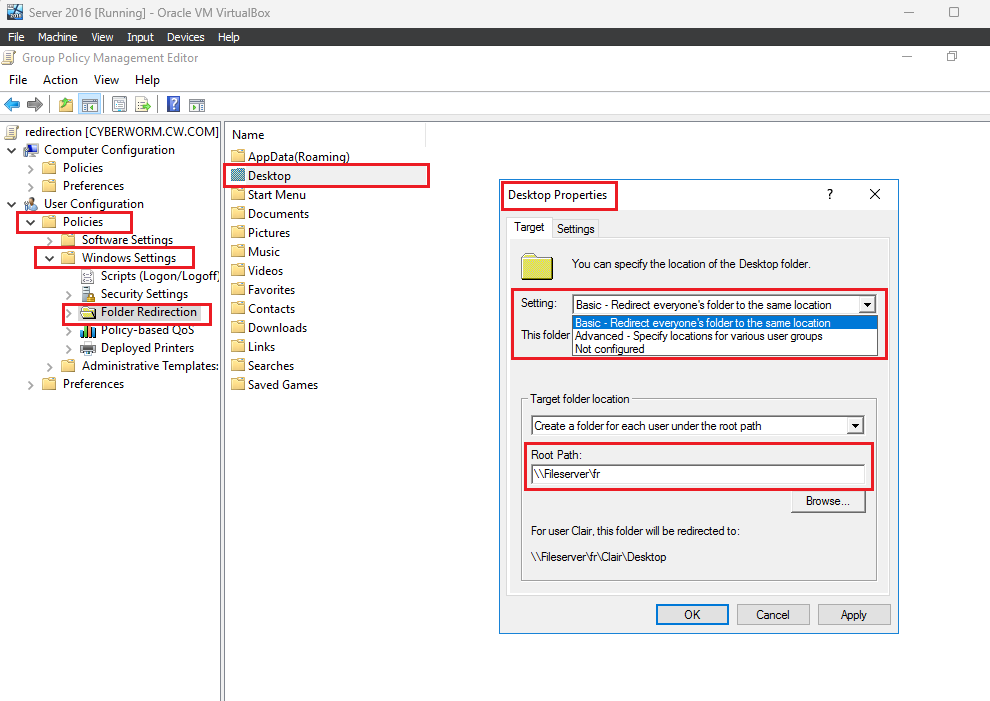Click the Back arrow toolbar icon
Image resolution: width=990 pixels, height=701 pixels.
[x=12, y=104]
